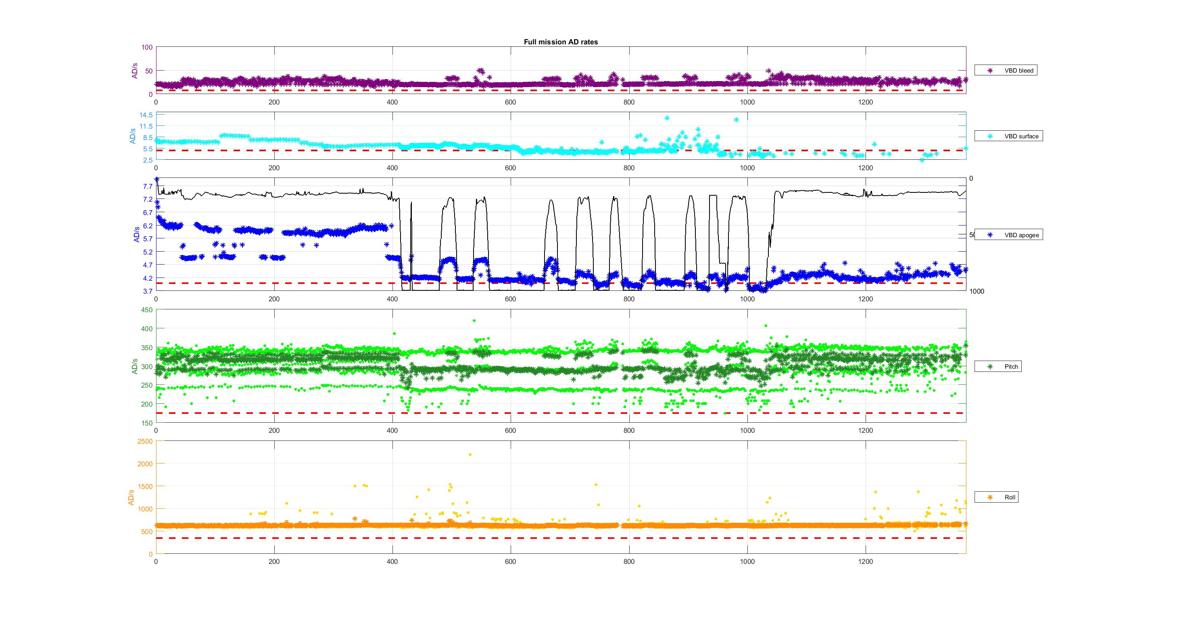
Task: Click the orange AD/s label of Roll axis
Action: click(131, 497)
